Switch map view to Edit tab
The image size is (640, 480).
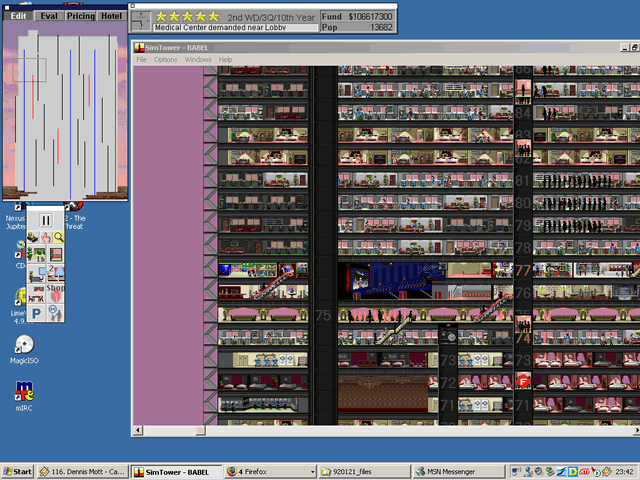pyautogui.click(x=17, y=16)
